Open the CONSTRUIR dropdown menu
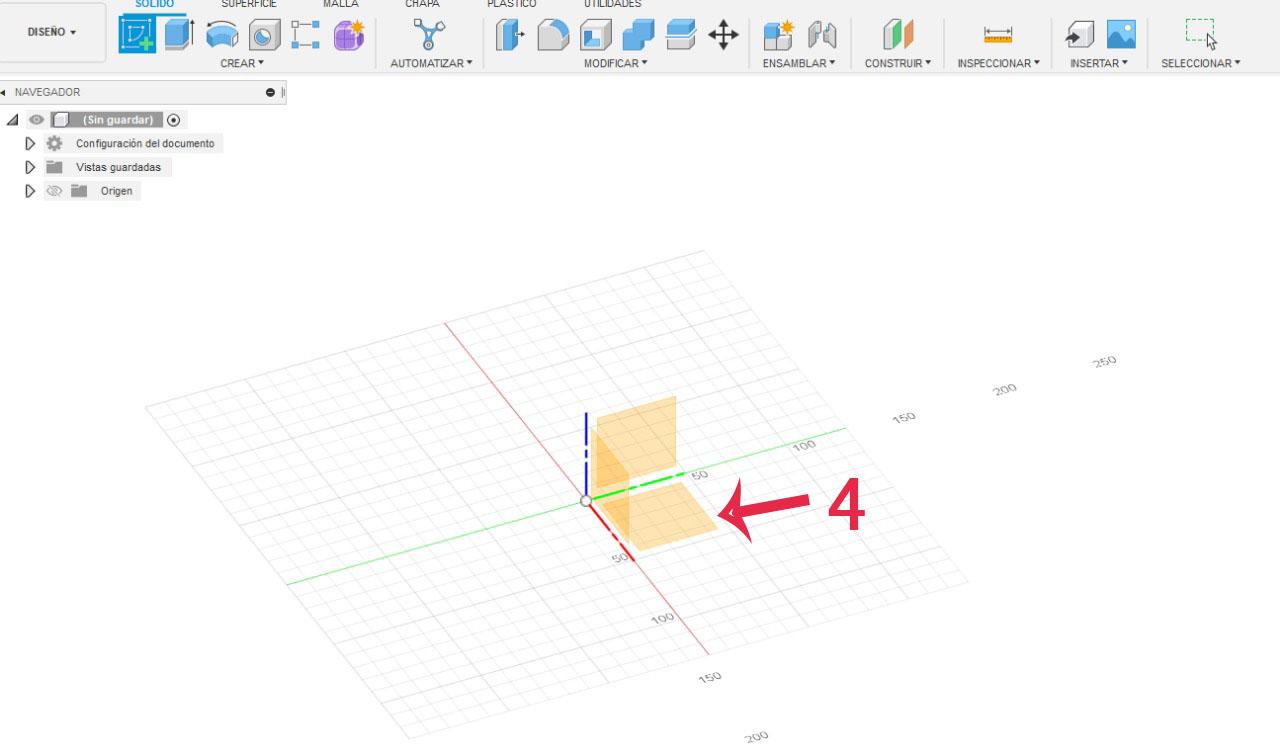Screen dimensions: 1280x753 tap(898, 63)
